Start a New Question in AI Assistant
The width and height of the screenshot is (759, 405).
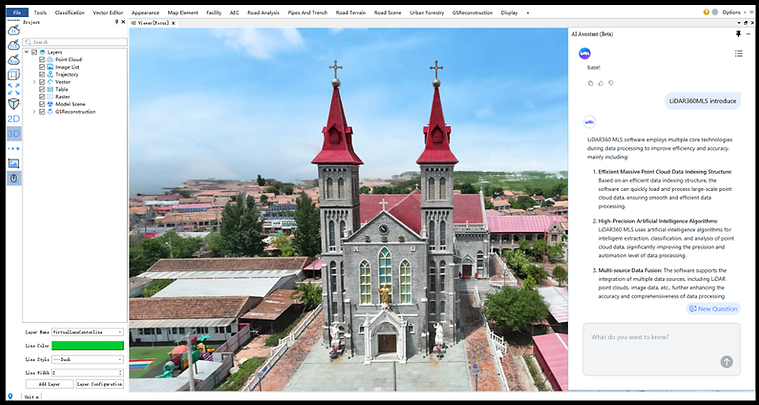click(x=713, y=309)
